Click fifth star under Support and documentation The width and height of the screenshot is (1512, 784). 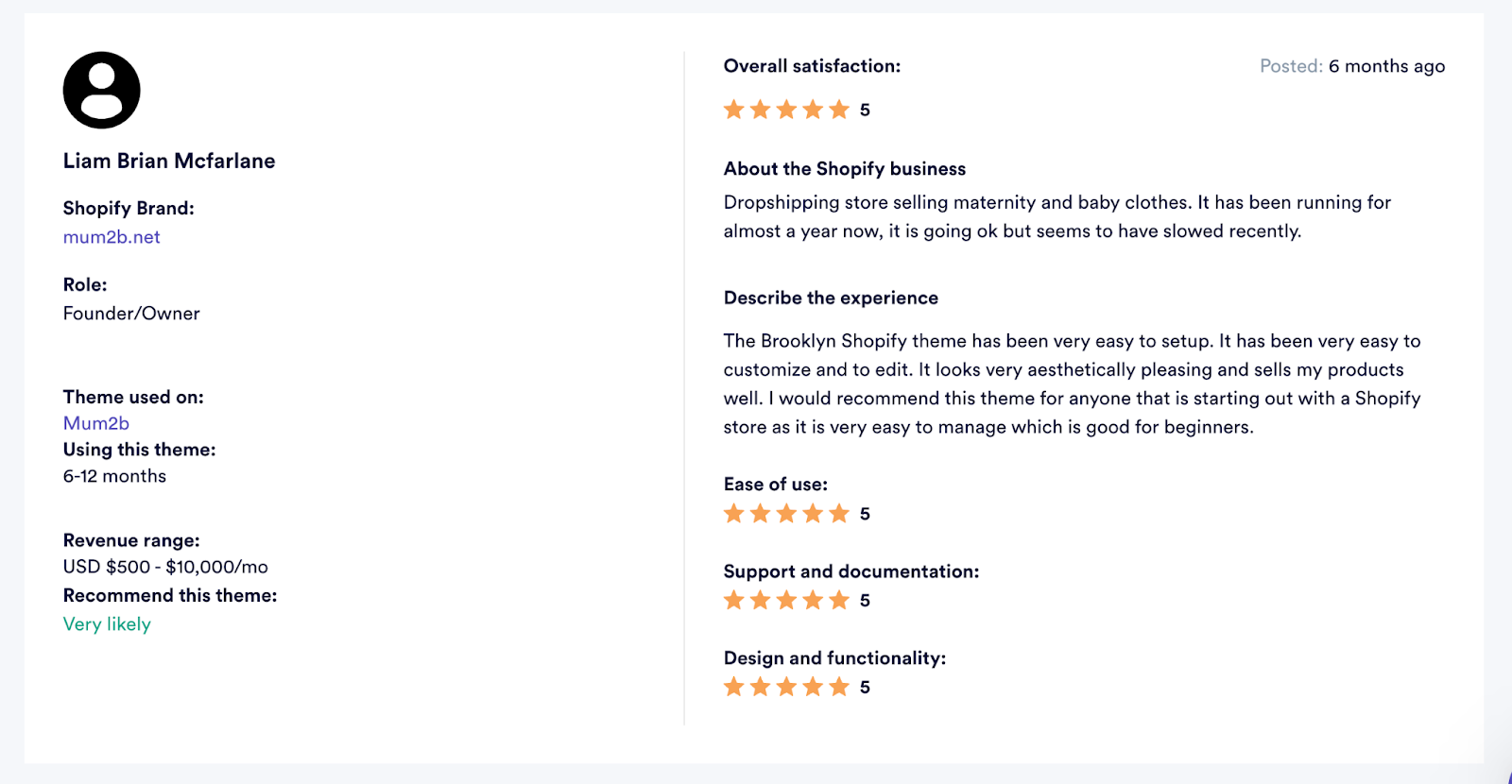tap(839, 601)
